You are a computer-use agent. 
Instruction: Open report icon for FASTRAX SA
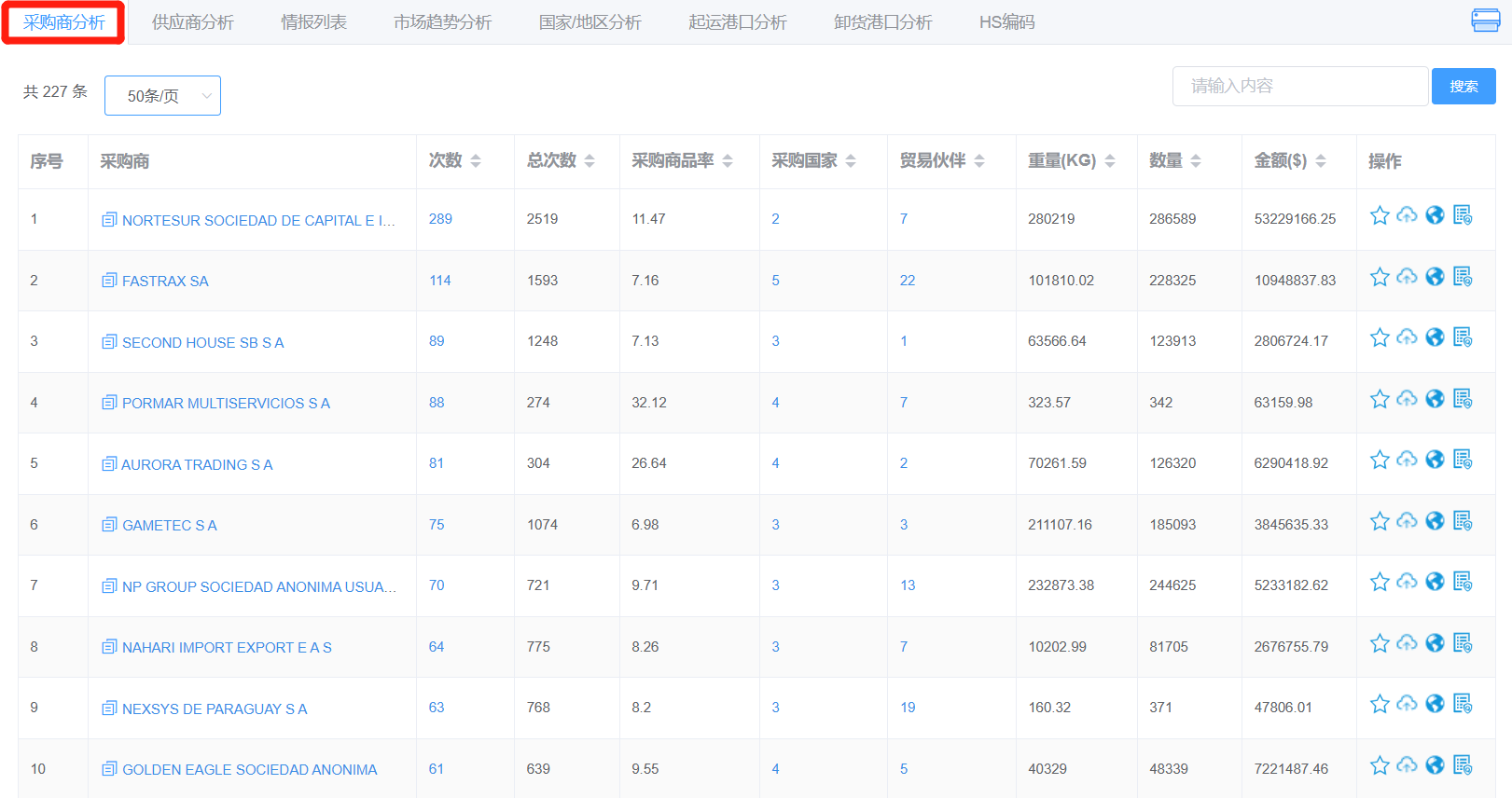pyautogui.click(x=1463, y=277)
